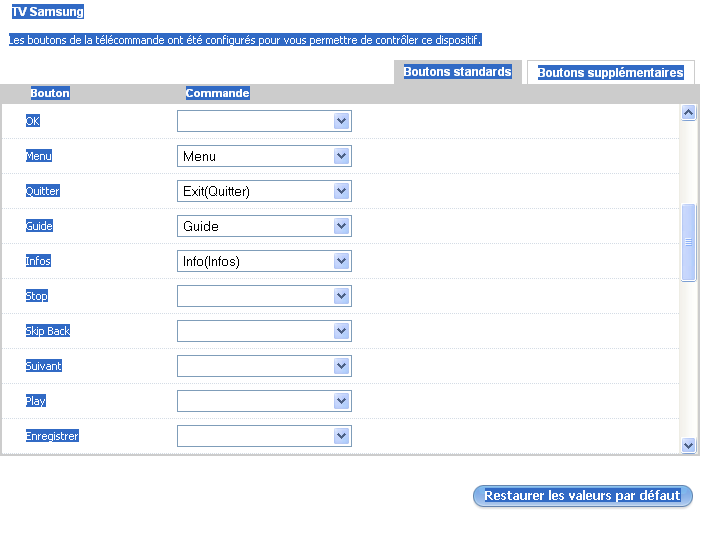Click Restaurer les valeurs par défaut
This screenshot has height=550, width=704.
click(x=582, y=496)
